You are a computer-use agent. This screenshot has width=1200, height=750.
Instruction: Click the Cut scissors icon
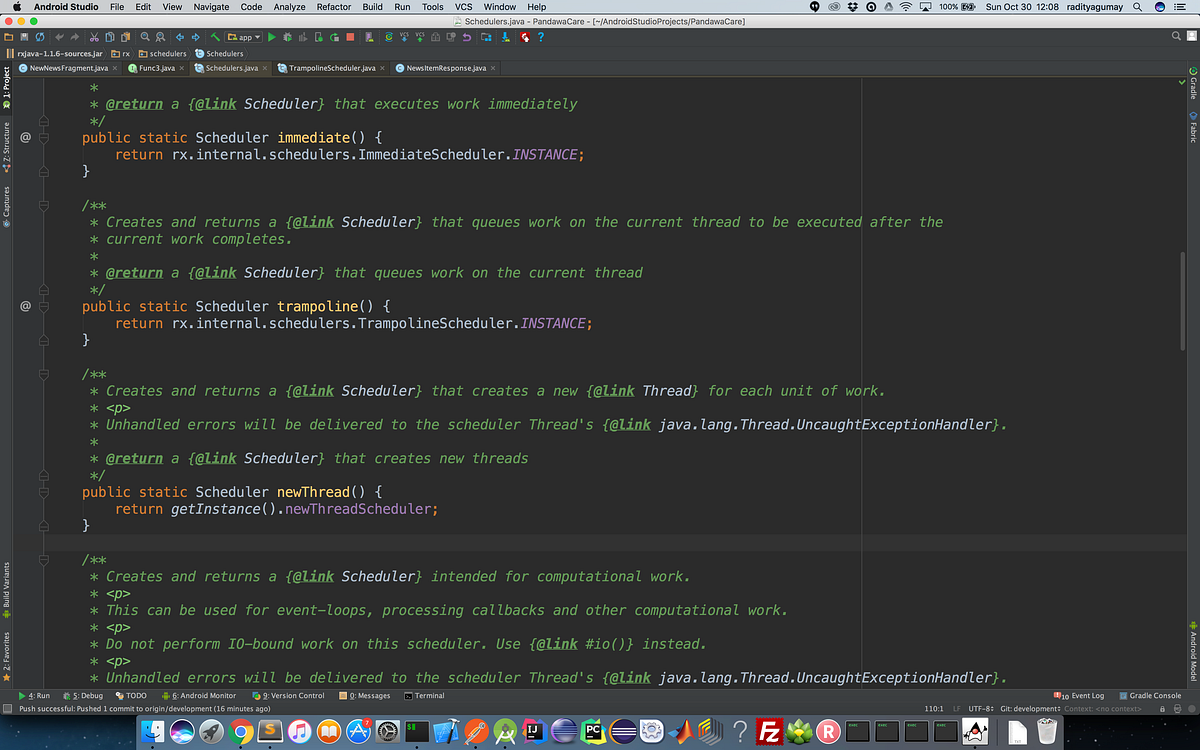coord(94,37)
